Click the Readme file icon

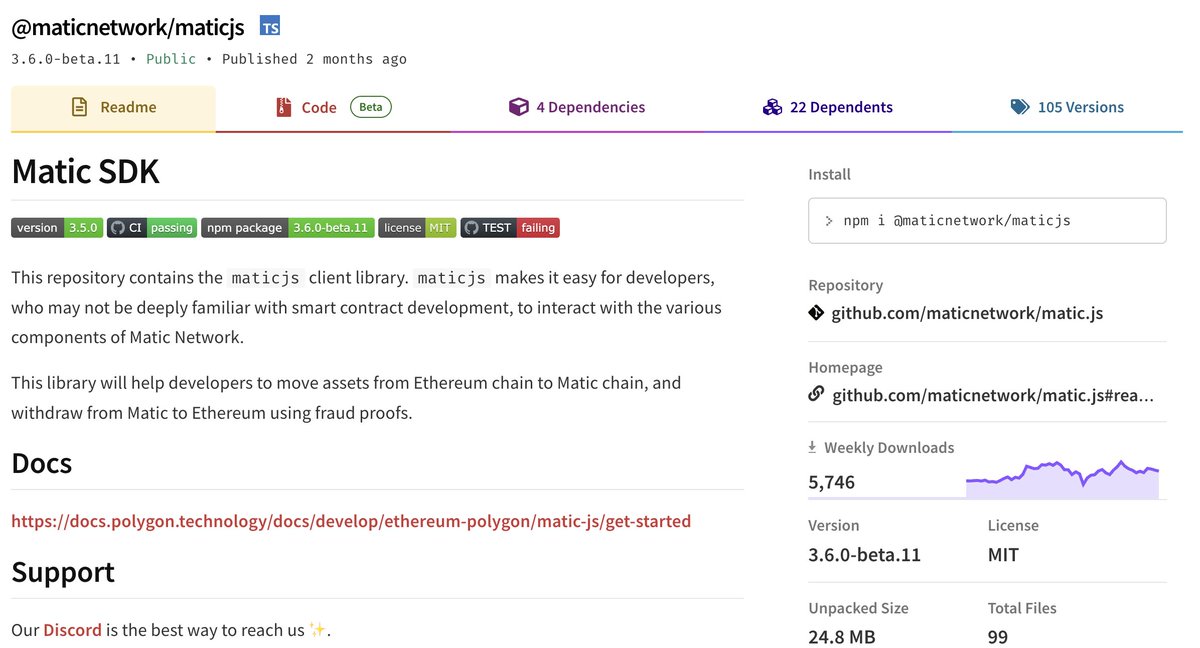coord(79,107)
